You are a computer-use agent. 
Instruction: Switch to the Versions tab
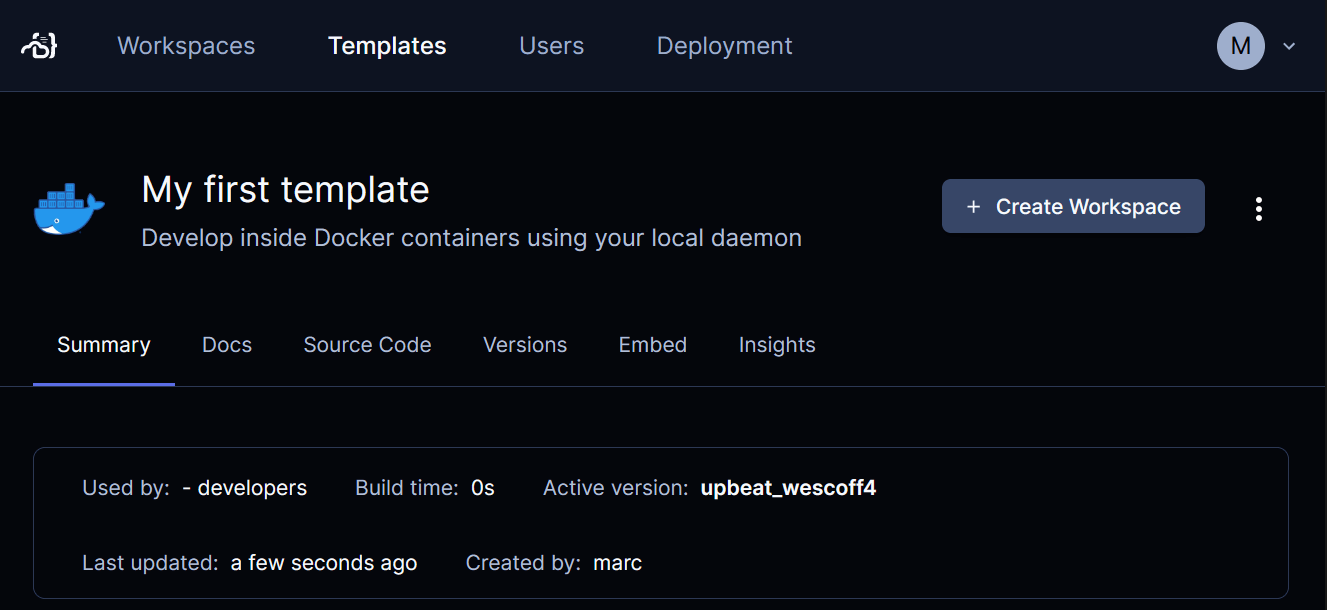(525, 345)
